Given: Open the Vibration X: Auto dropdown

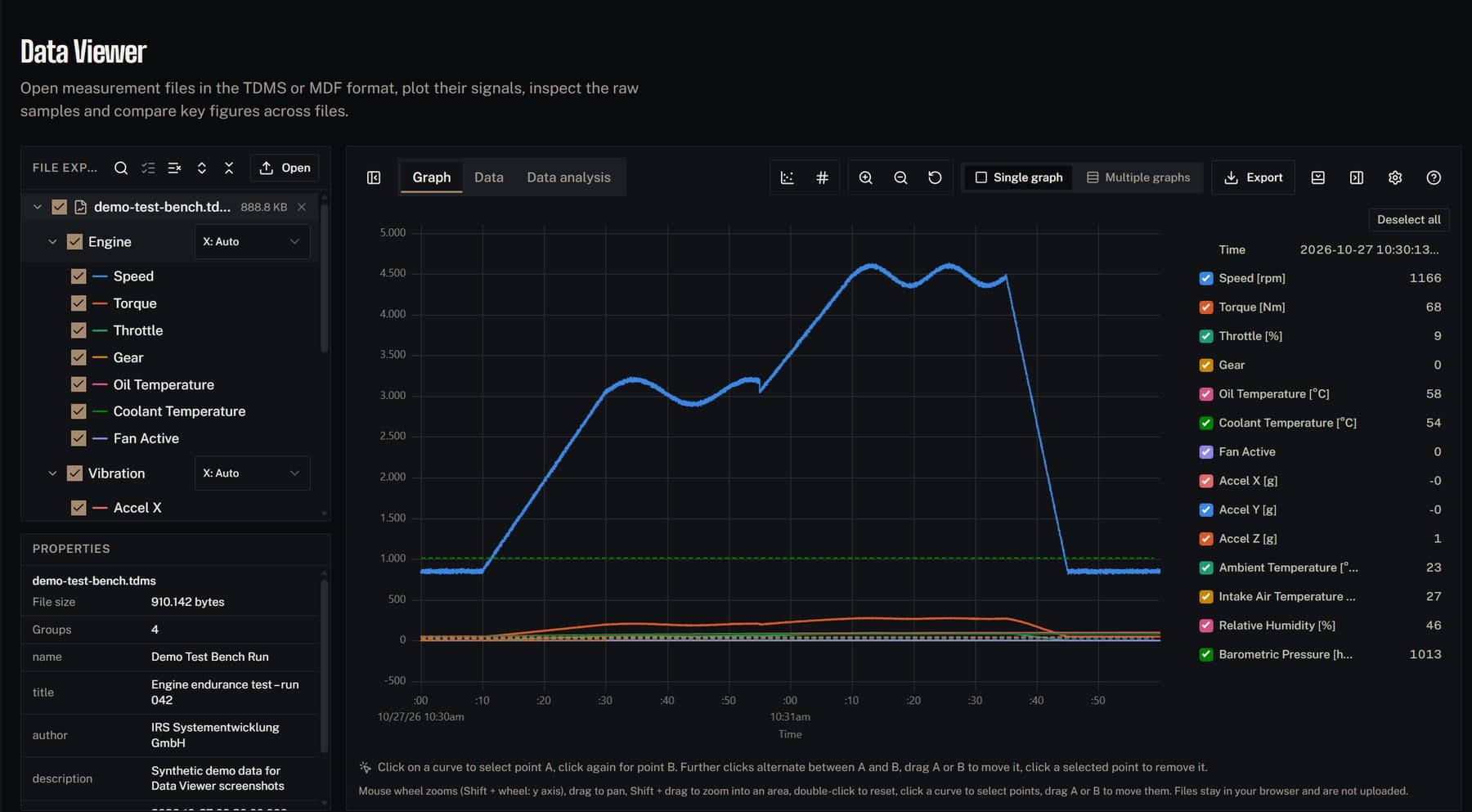Looking at the screenshot, I should (x=252, y=473).
